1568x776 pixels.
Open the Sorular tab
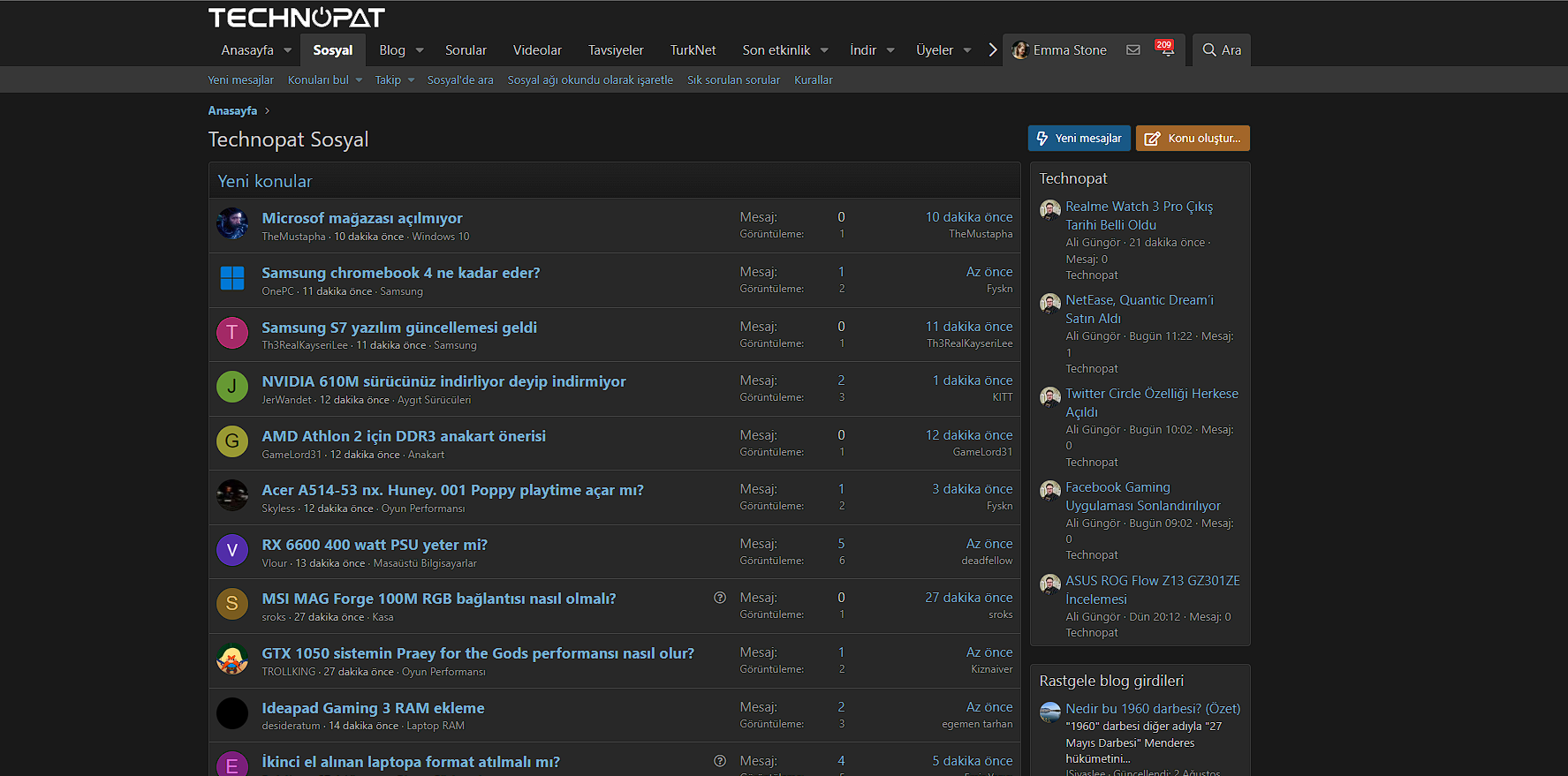(466, 50)
